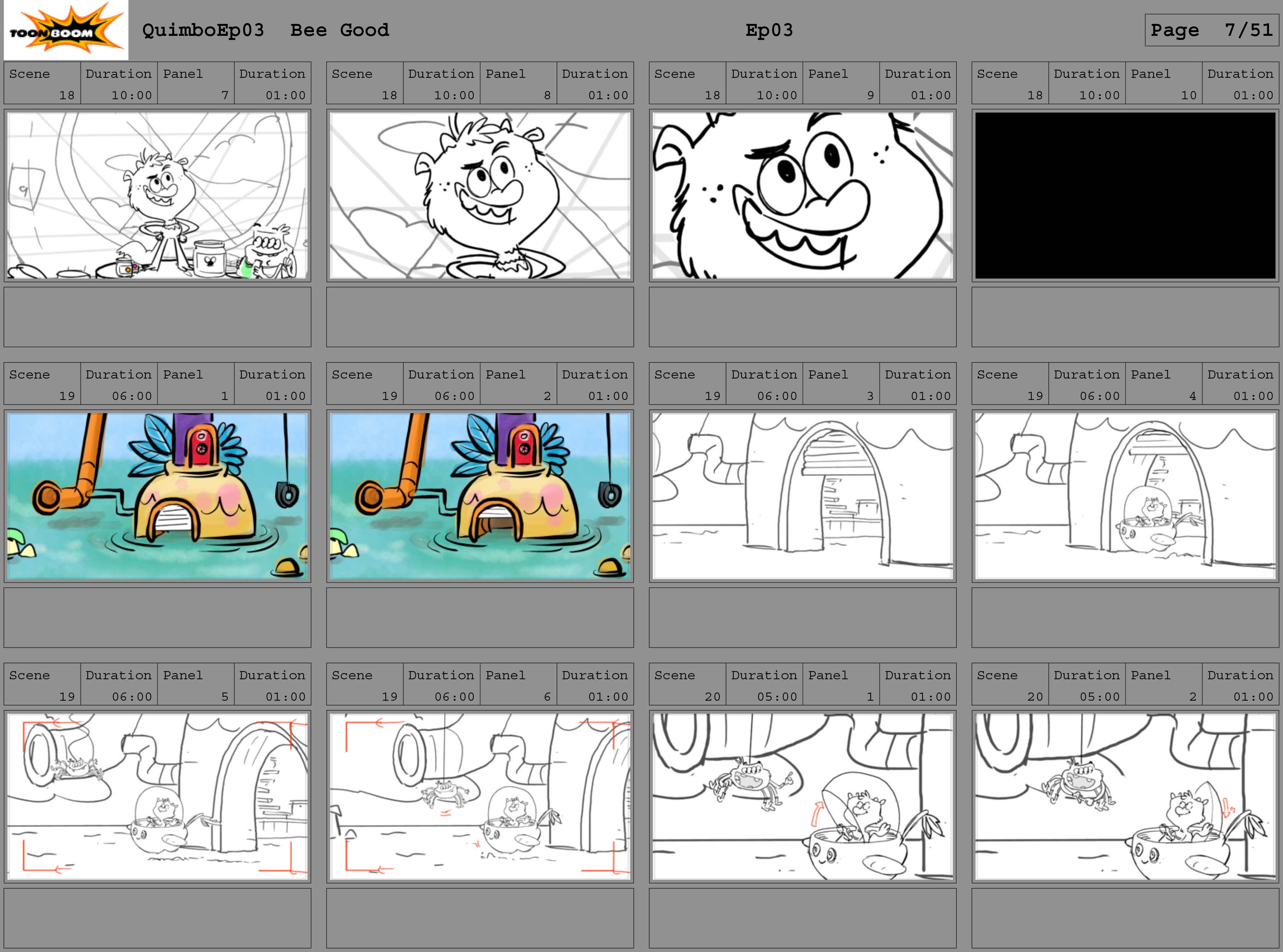Open Scene 20 Panel 2 thumbnail
The height and width of the screenshot is (952, 1283).
(1125, 797)
